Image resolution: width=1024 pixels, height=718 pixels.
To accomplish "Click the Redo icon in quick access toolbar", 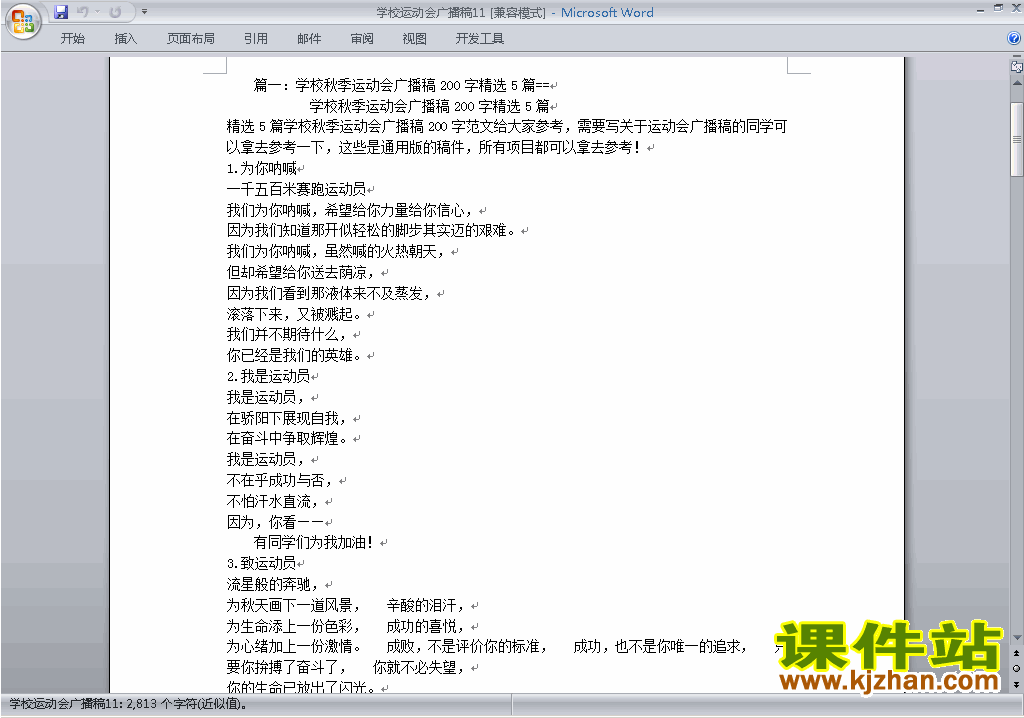I will 116,12.
